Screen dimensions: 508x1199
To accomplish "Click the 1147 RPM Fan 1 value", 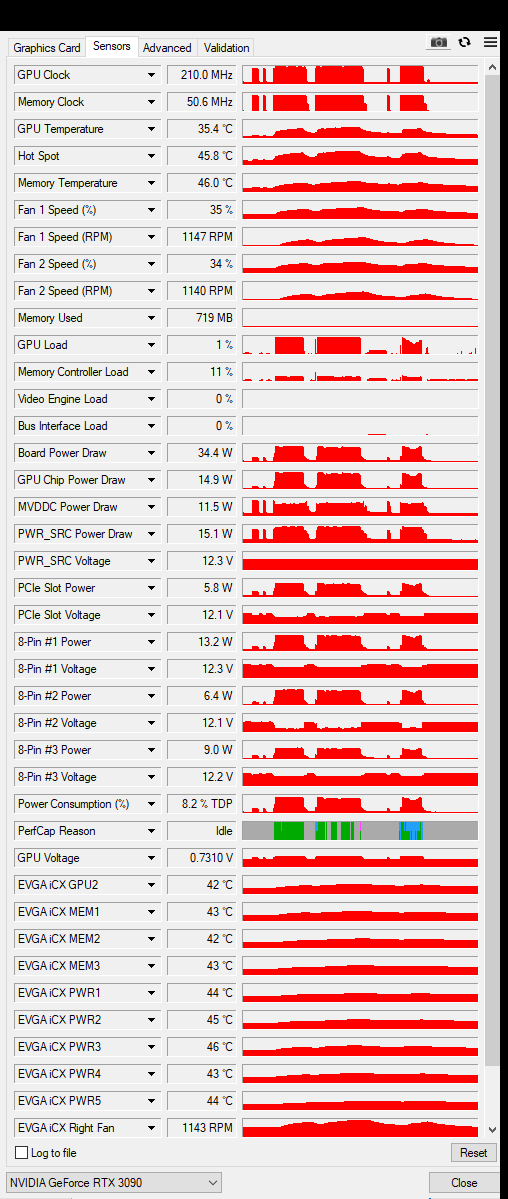I will coord(202,237).
